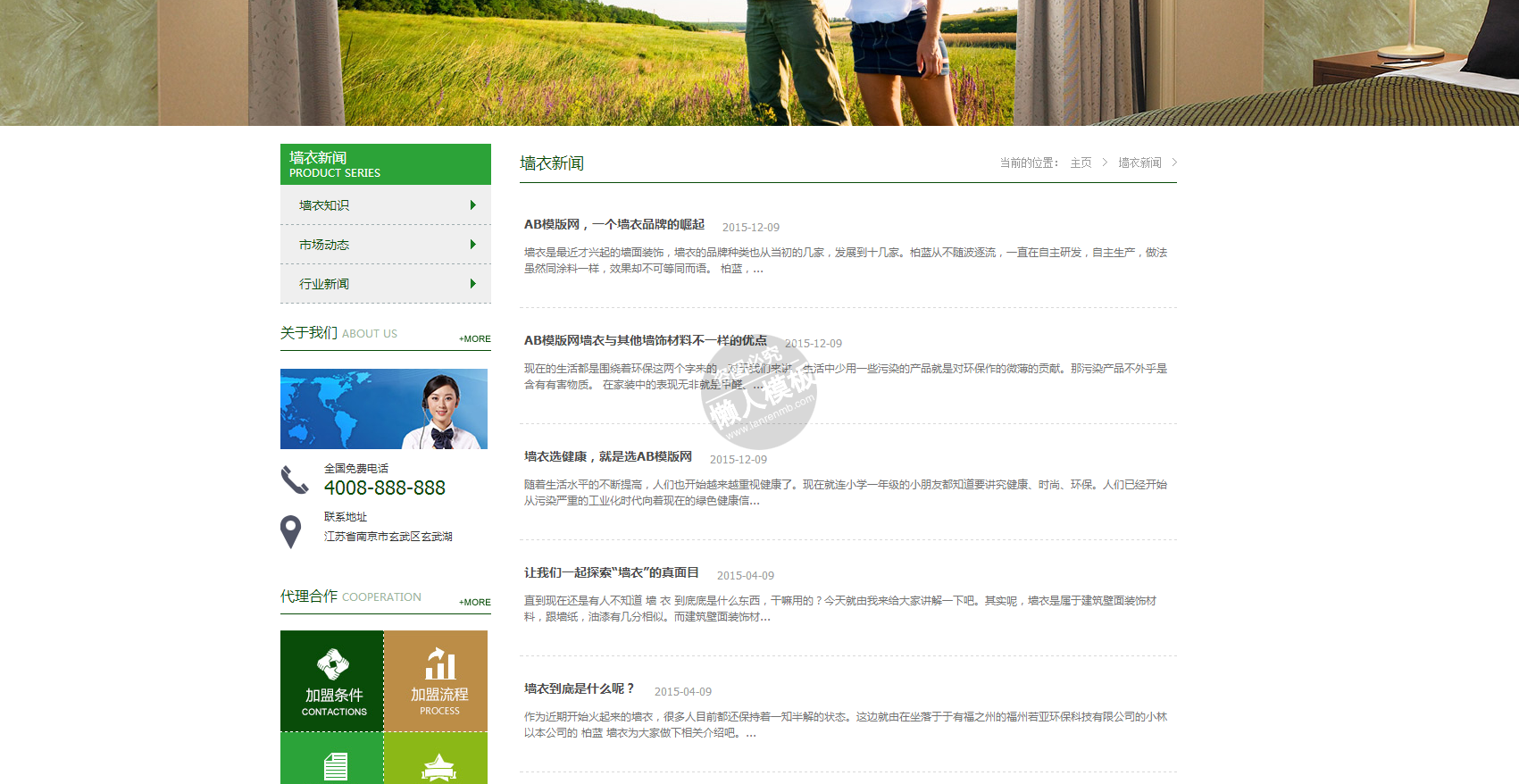View article 墙衣到底是什么呢？
The width and height of the screenshot is (1519, 784).
pos(579,689)
